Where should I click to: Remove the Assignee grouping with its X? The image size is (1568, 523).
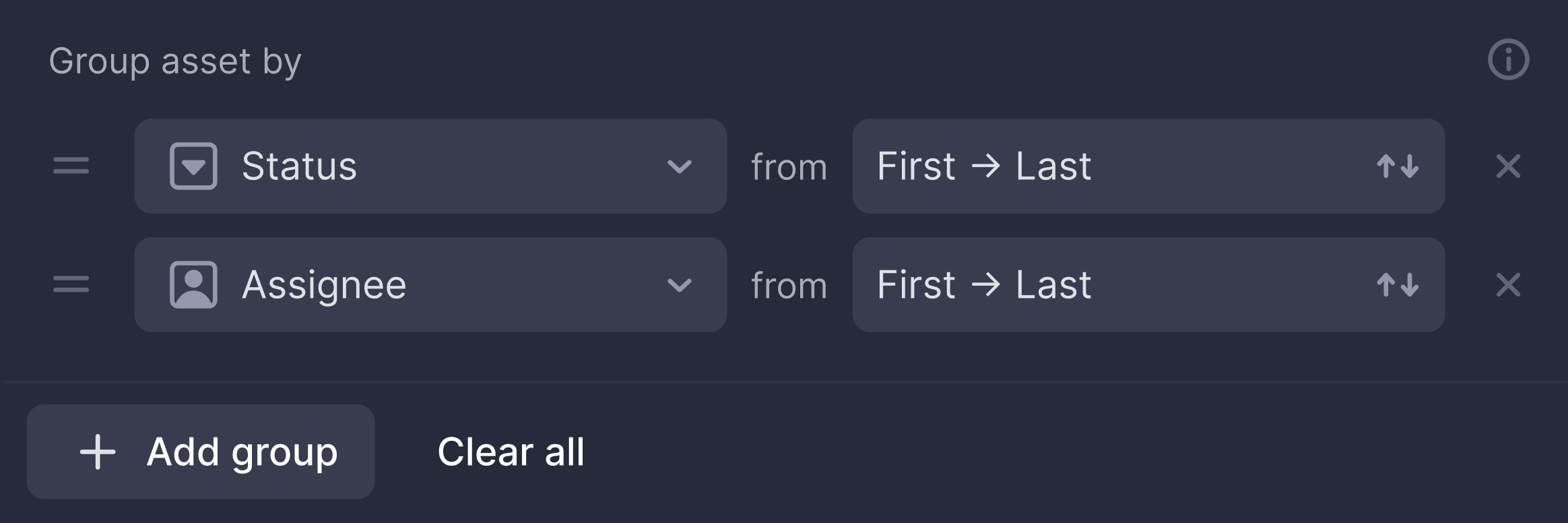click(x=1509, y=284)
